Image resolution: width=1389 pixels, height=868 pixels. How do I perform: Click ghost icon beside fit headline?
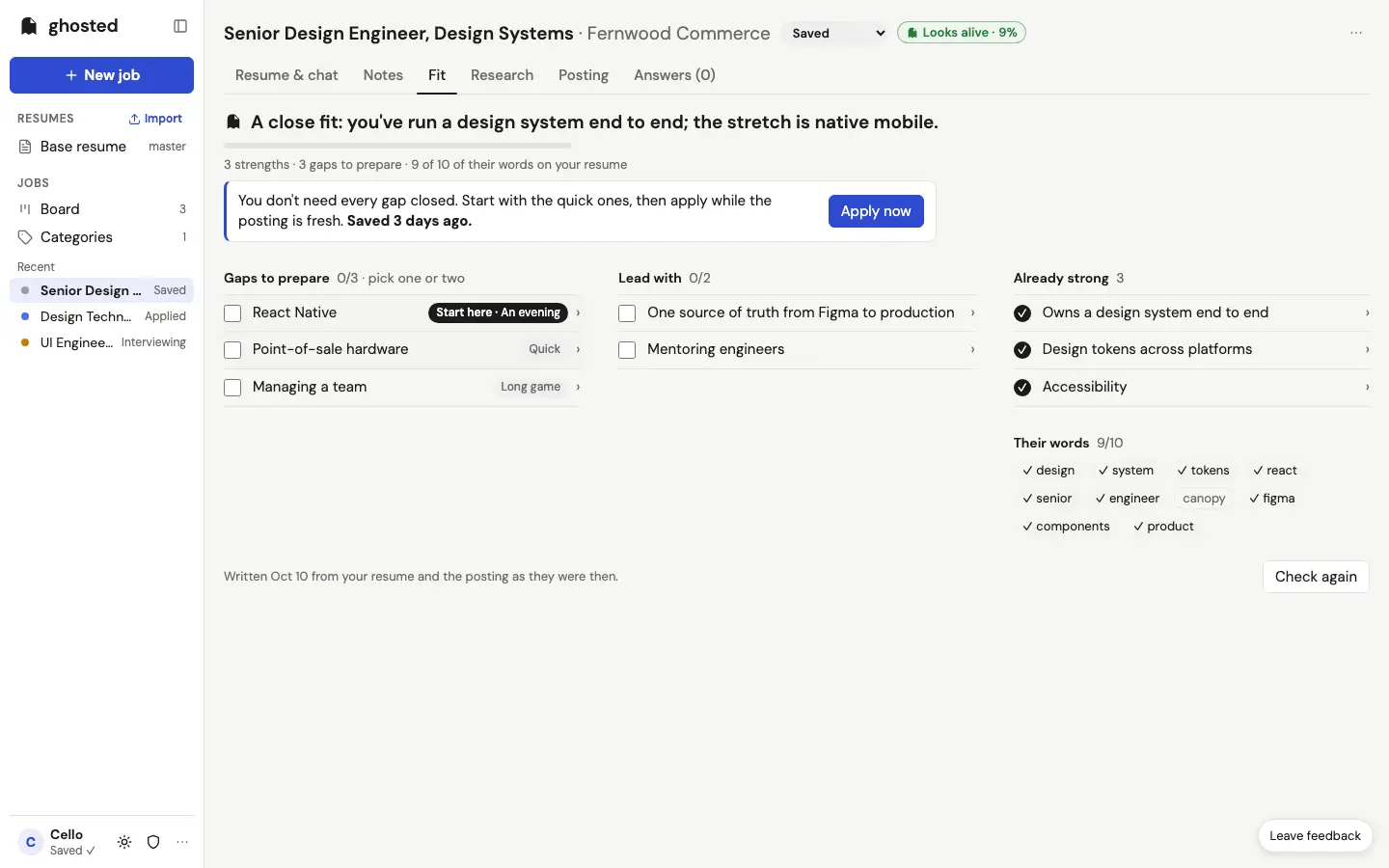click(x=233, y=122)
